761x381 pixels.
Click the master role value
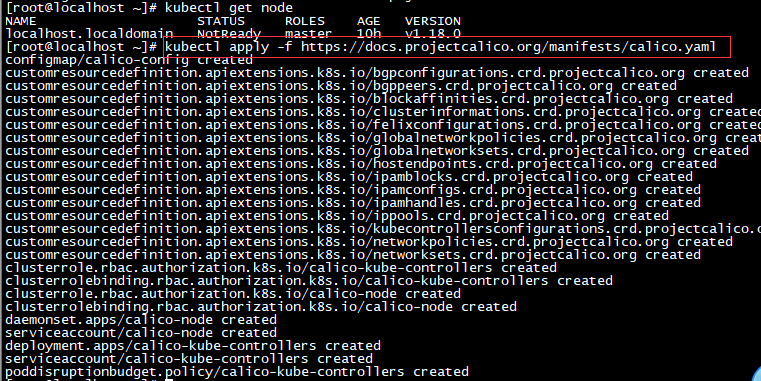pos(309,34)
